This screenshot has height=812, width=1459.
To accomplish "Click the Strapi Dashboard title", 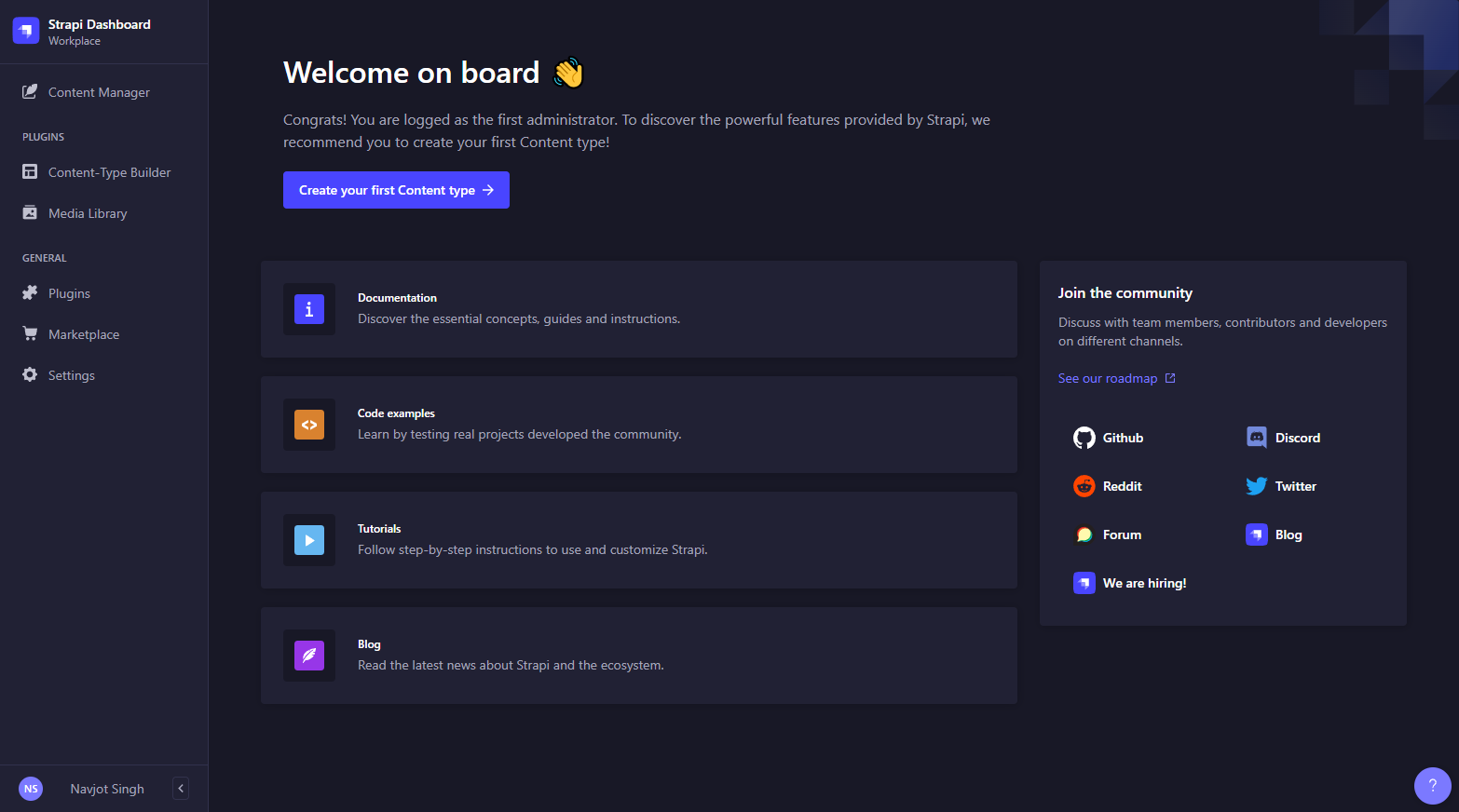I will coord(100,24).
